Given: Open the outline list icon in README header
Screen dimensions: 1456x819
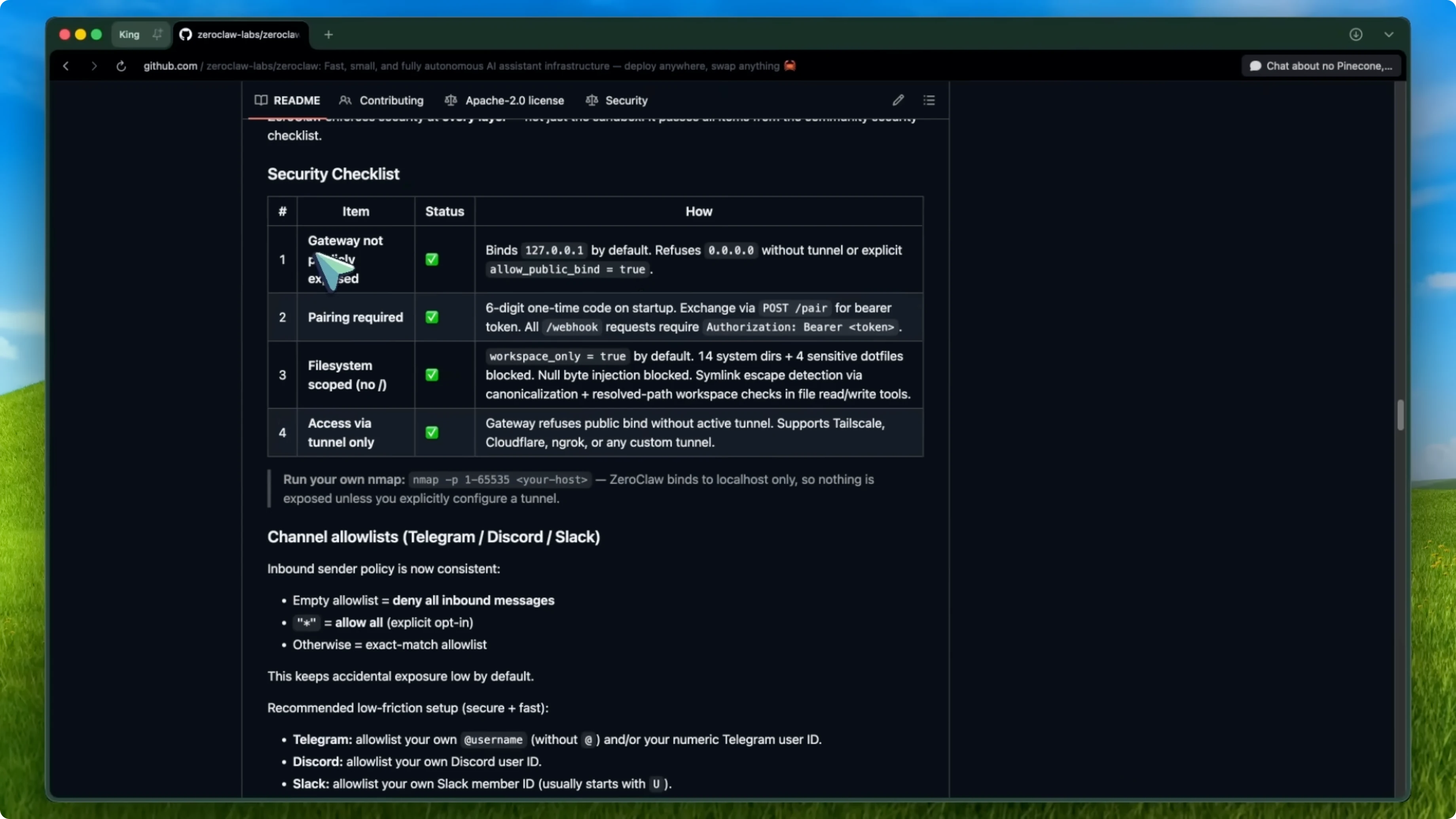Looking at the screenshot, I should [929, 100].
